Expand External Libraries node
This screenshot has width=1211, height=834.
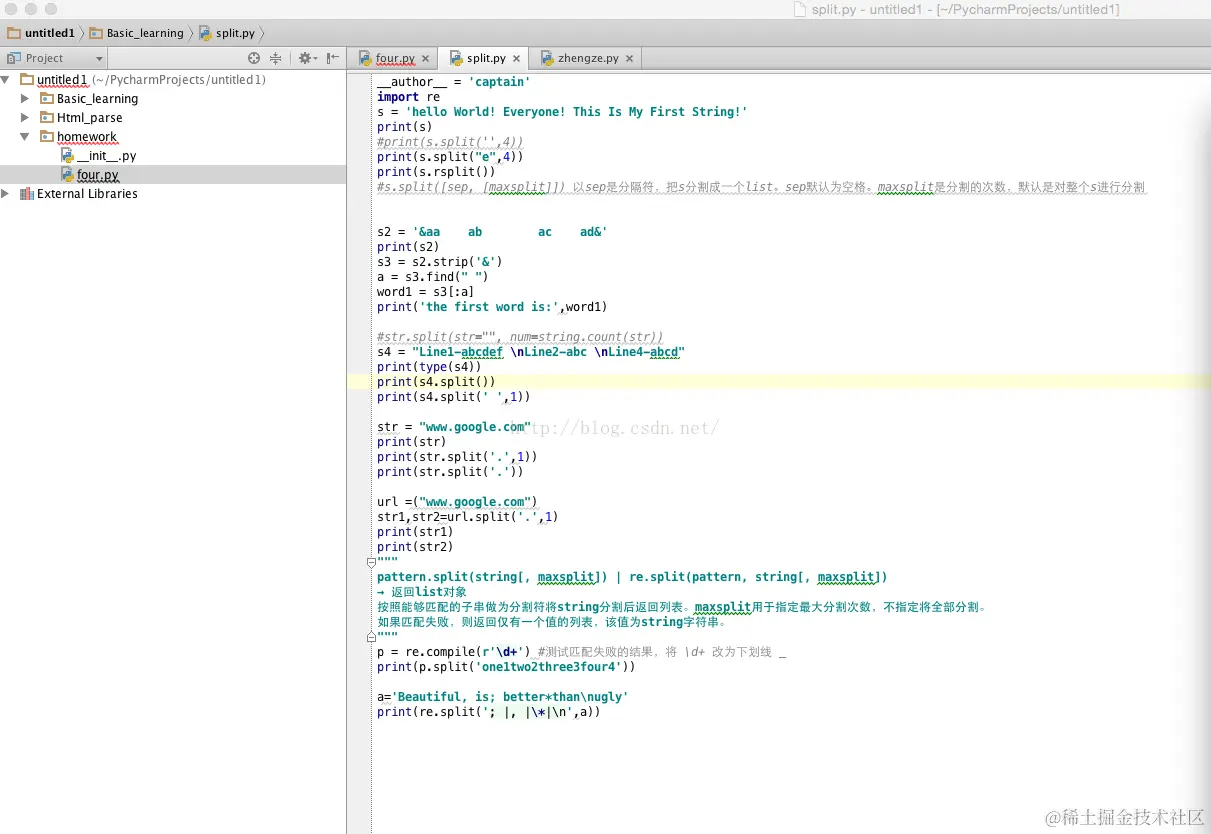tap(6, 193)
